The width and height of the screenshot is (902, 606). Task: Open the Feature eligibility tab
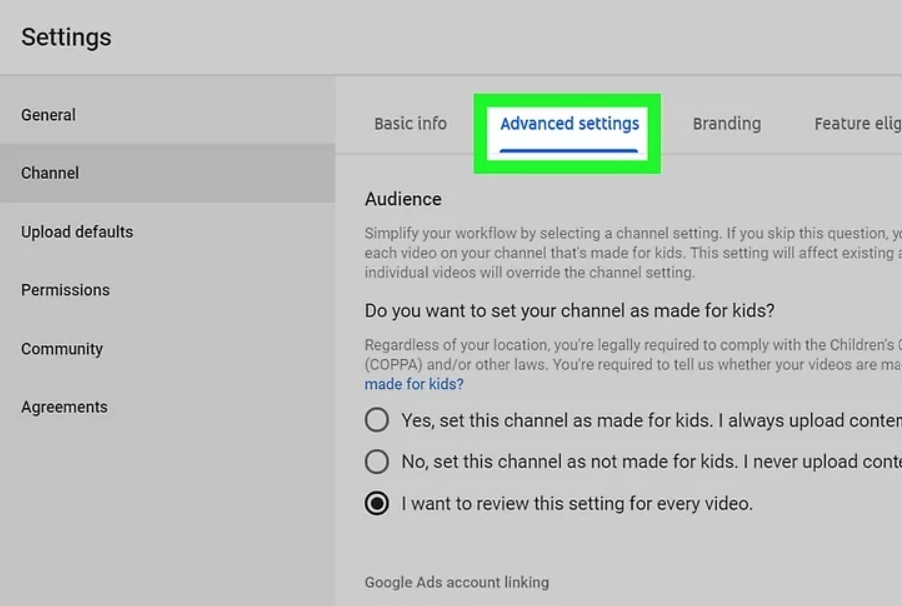point(858,124)
